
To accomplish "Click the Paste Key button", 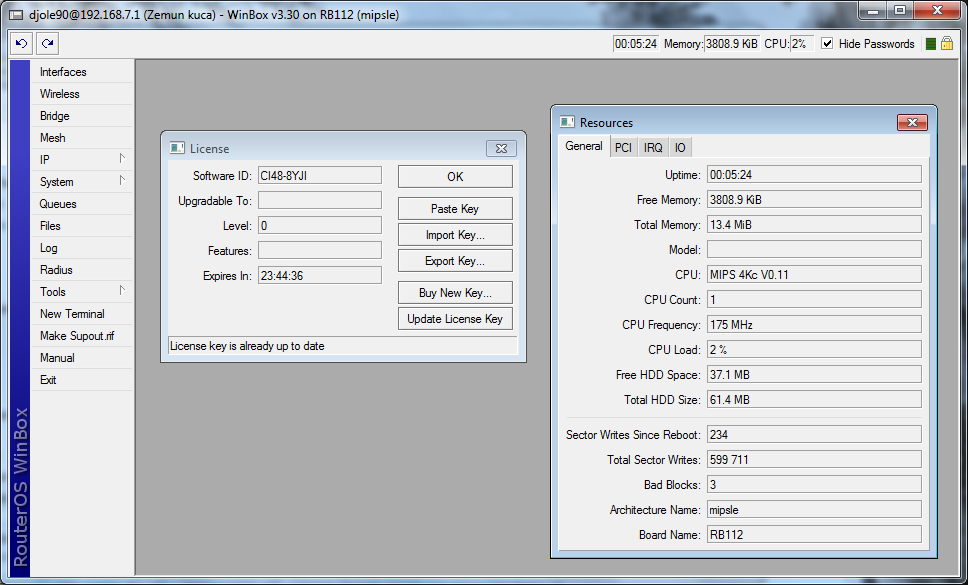I will [x=455, y=209].
